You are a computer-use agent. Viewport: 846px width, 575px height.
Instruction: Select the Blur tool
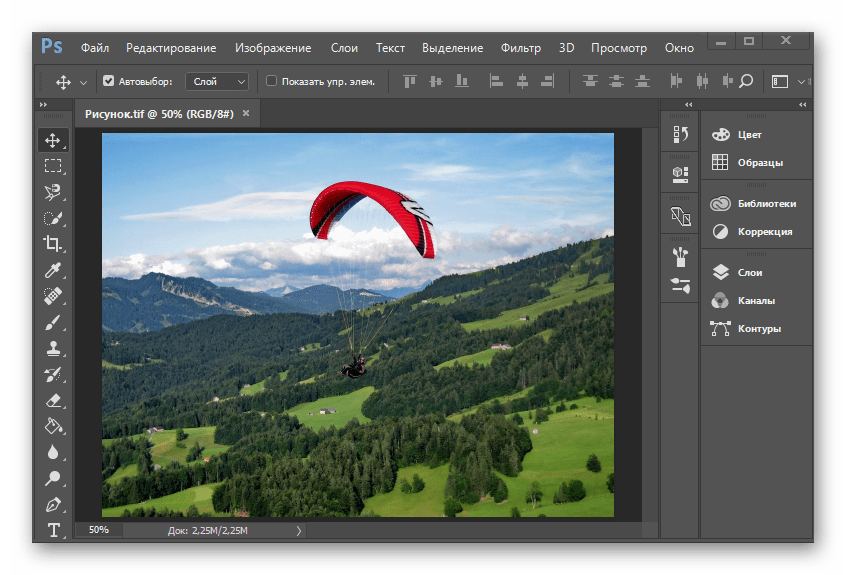coord(52,452)
